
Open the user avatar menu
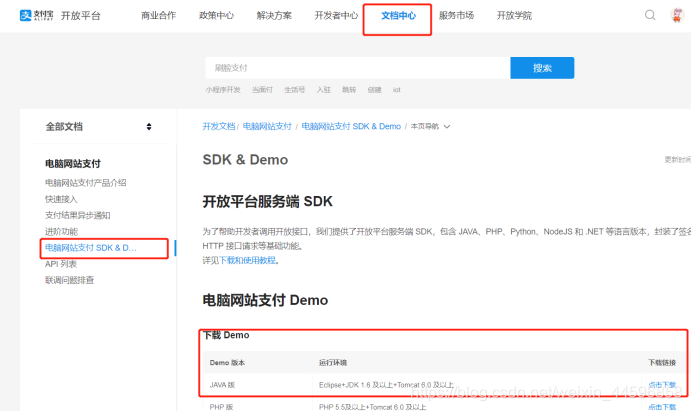pyautogui.click(x=677, y=15)
